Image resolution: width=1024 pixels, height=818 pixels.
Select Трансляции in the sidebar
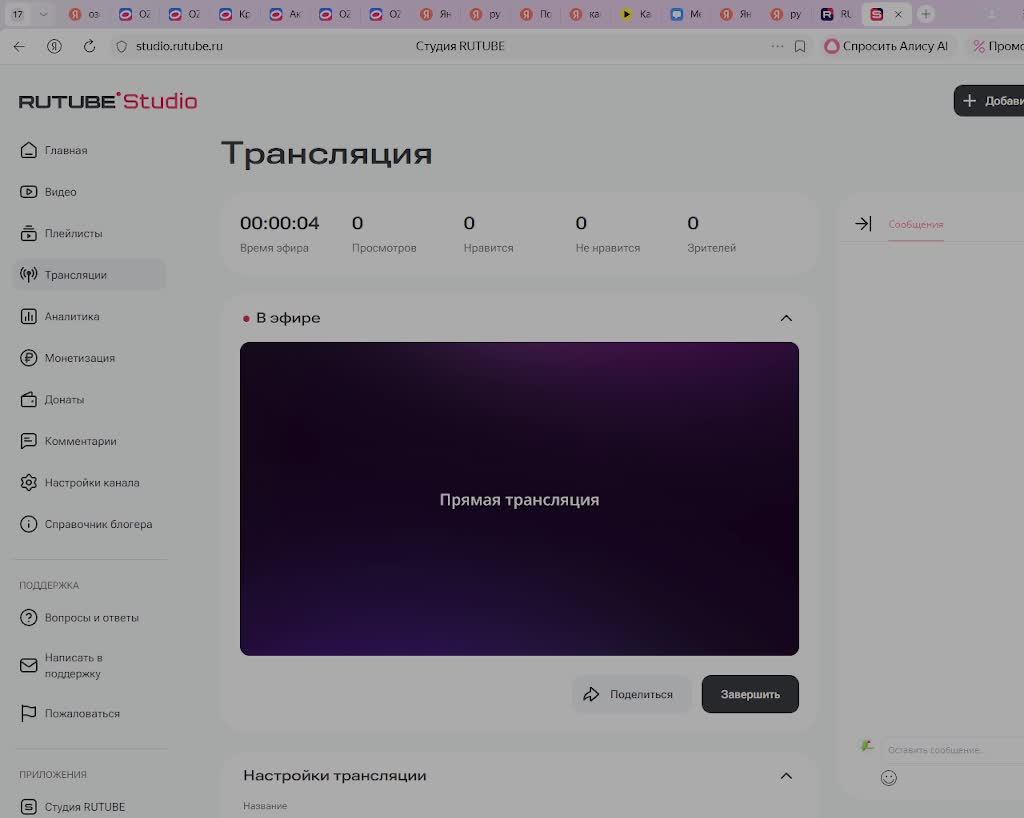coord(89,275)
